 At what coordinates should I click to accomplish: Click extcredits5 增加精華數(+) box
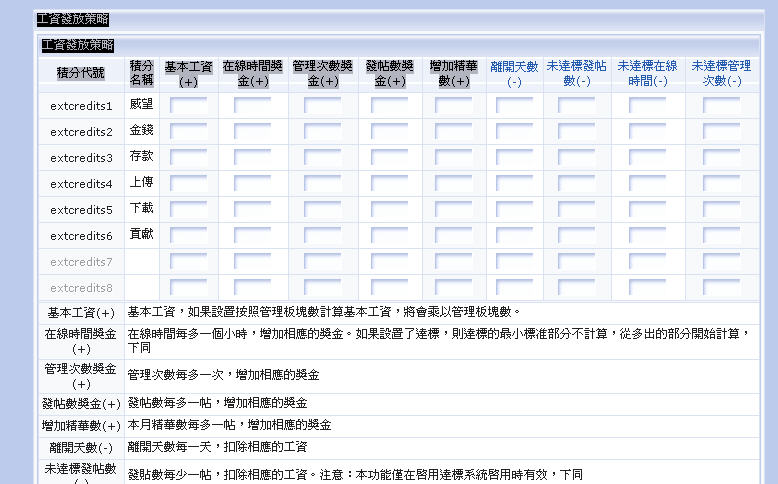454,209
